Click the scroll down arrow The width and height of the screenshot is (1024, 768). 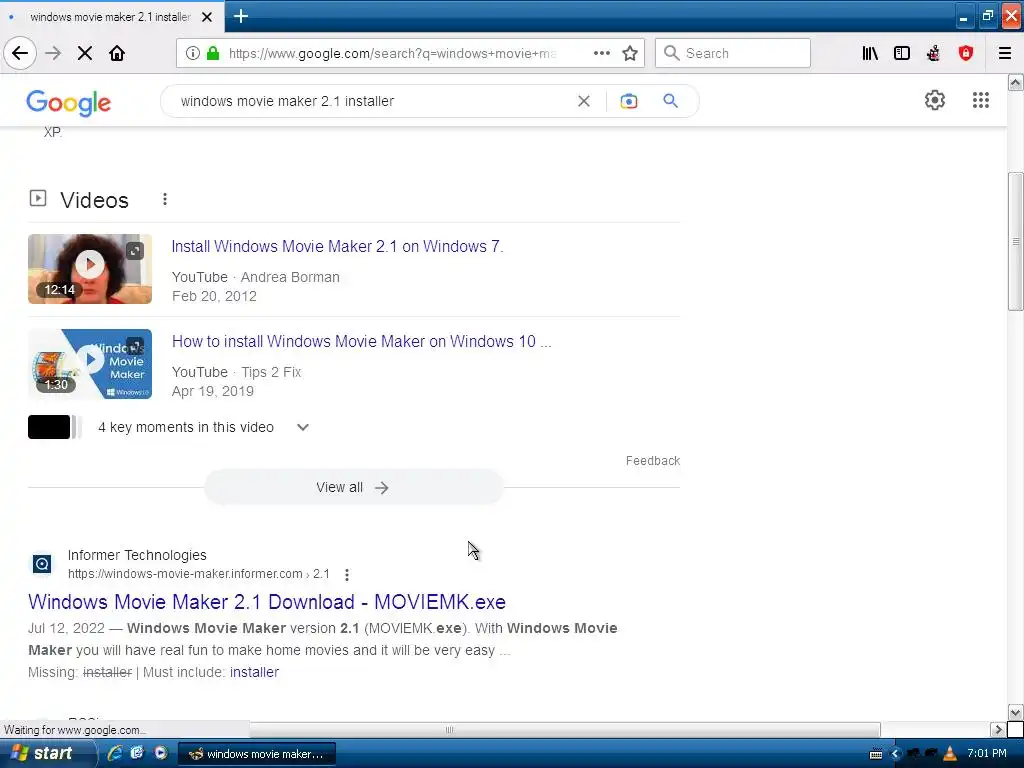click(x=1016, y=712)
